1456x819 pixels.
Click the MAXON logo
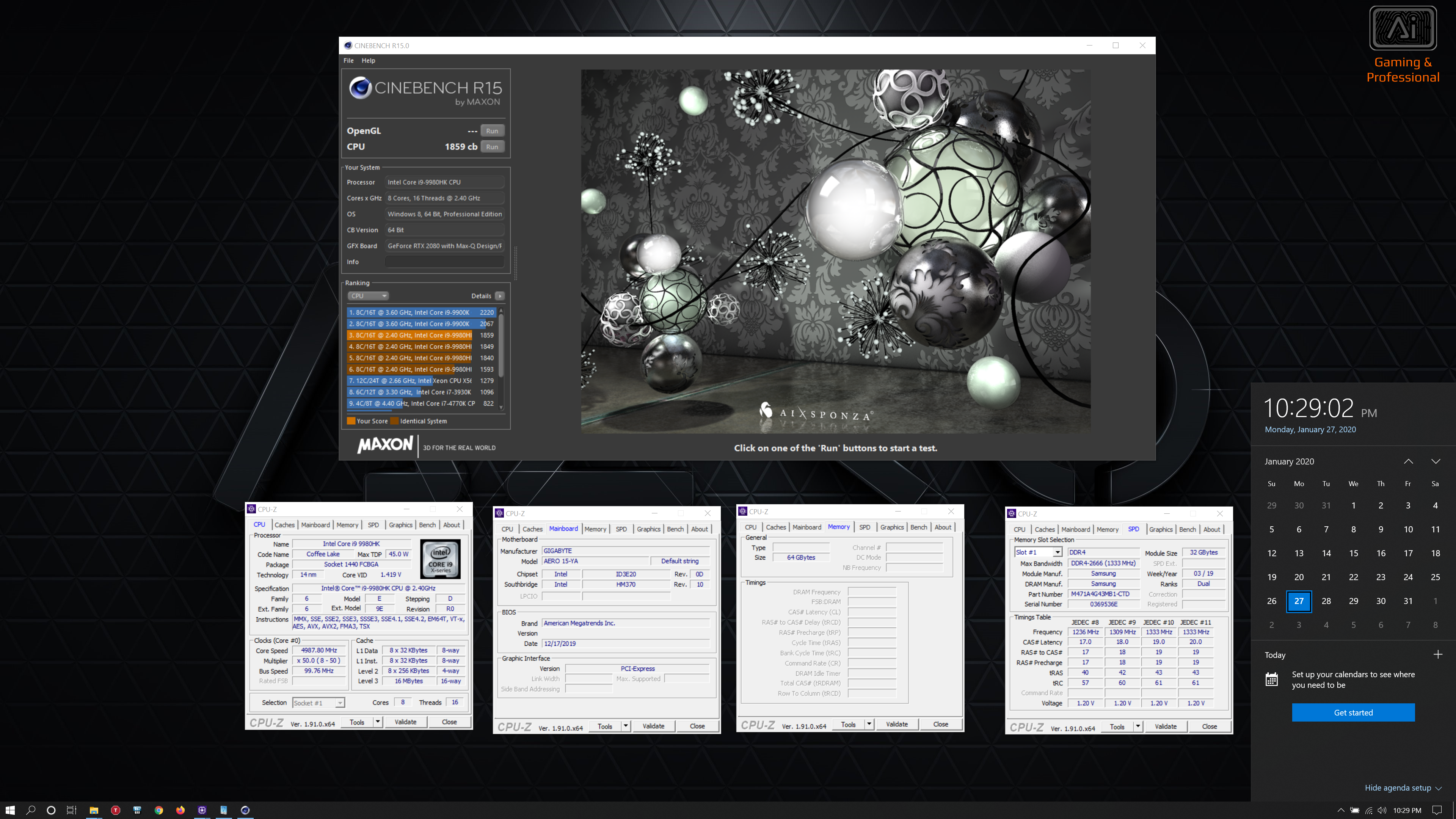385,445
